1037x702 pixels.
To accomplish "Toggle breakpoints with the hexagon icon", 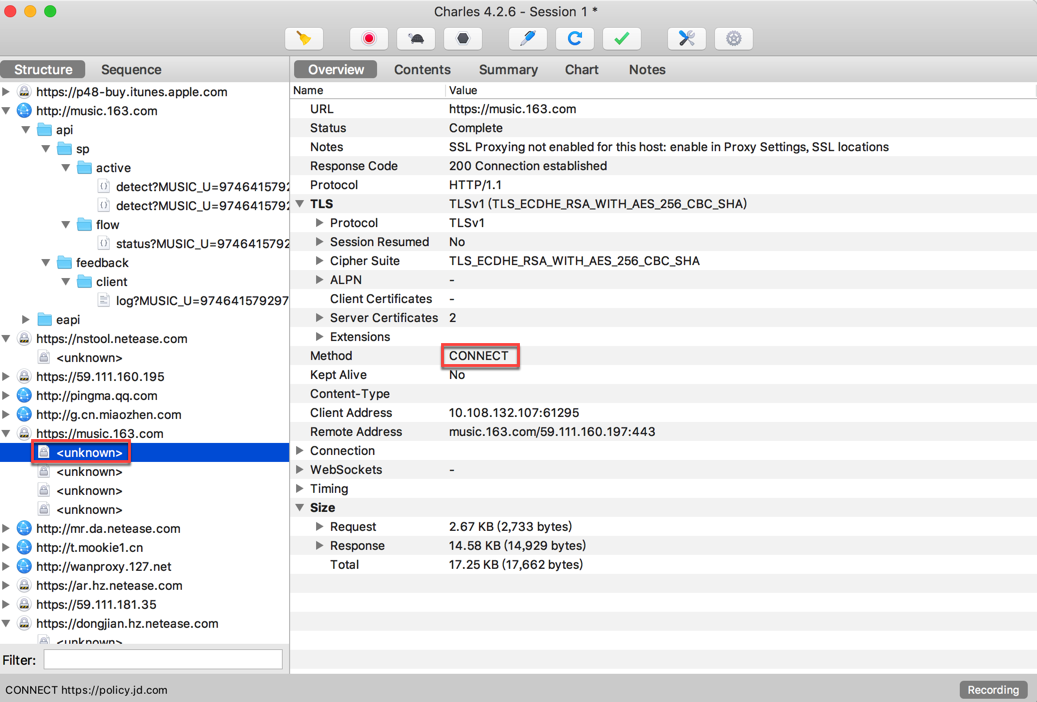I will [463, 38].
